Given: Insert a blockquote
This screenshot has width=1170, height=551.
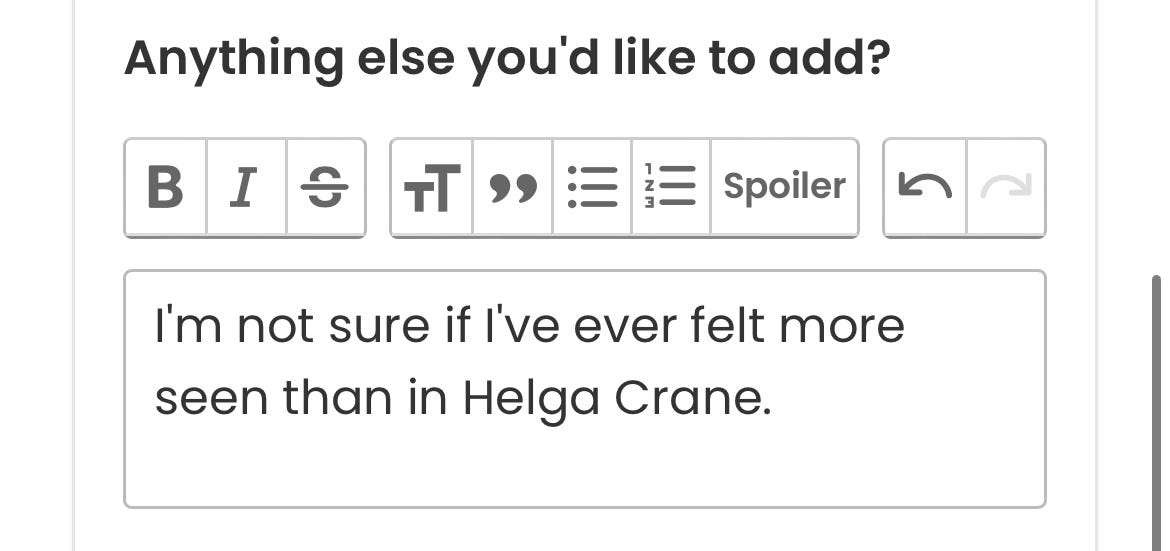Looking at the screenshot, I should click(x=513, y=187).
